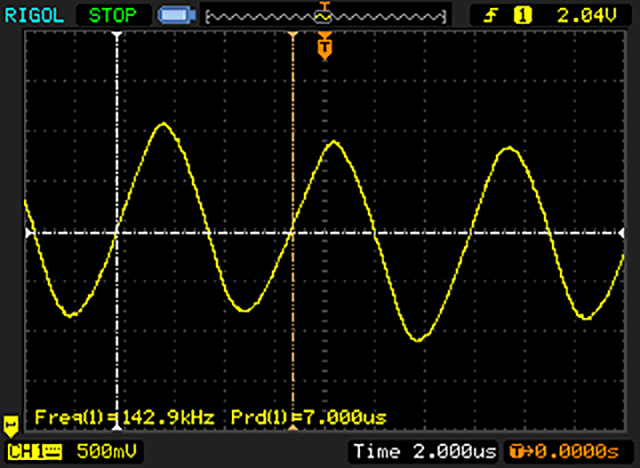The height and width of the screenshot is (468, 640).
Task: Click the yellow channel 1 ground marker
Action: tap(11, 426)
